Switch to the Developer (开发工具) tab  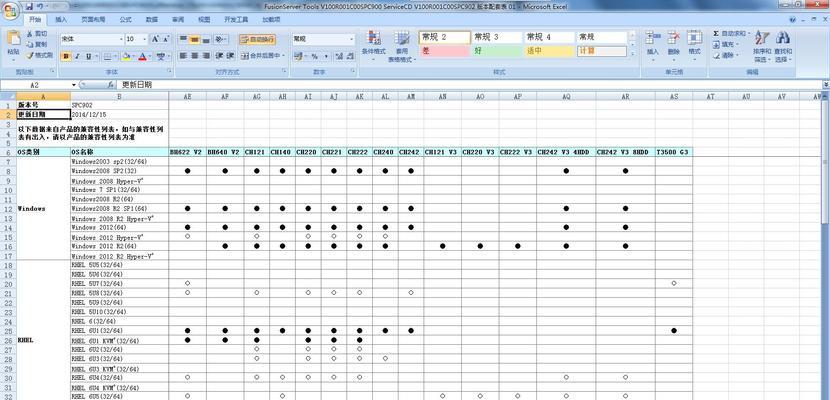tap(236, 20)
